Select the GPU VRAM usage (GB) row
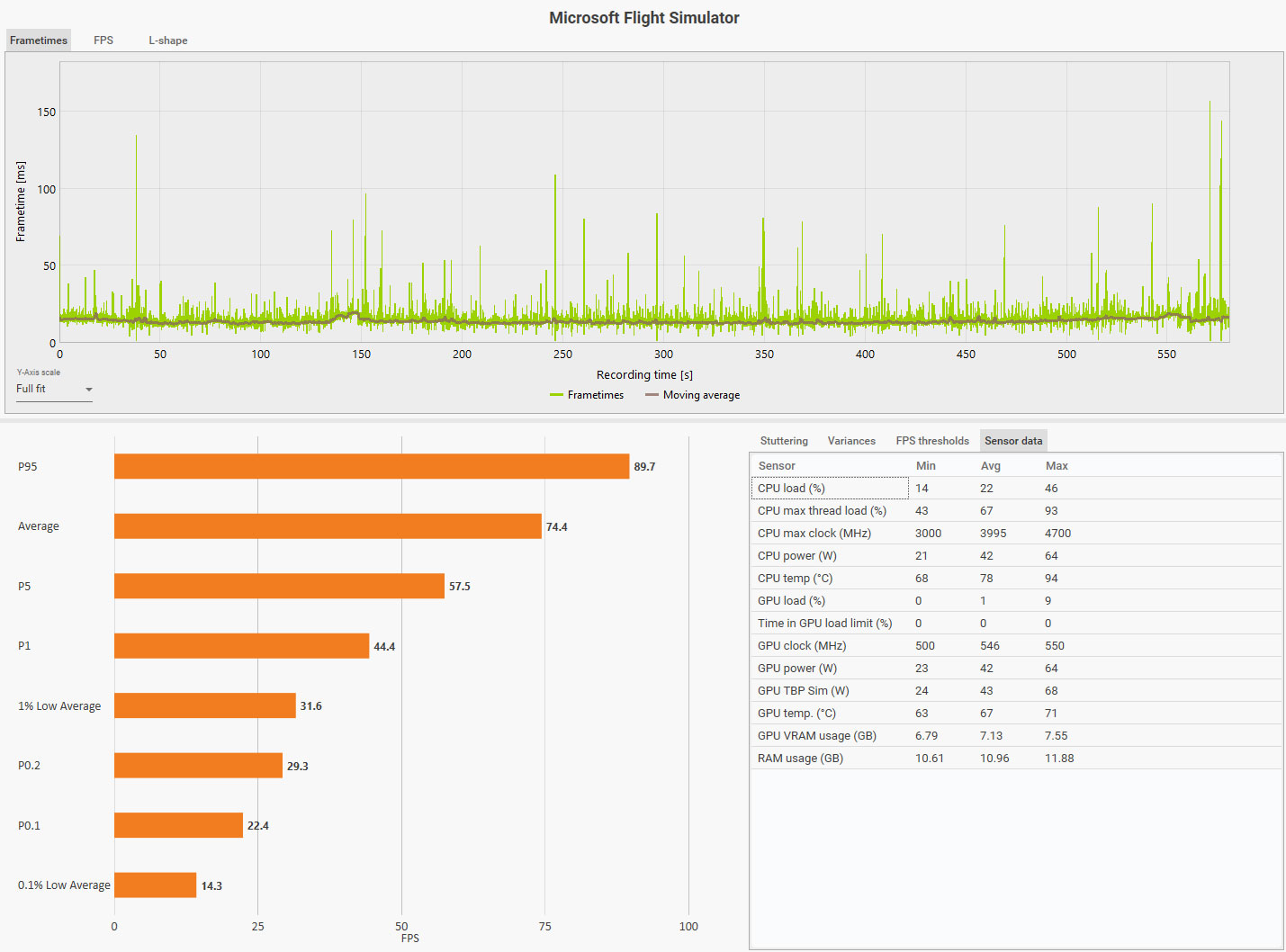This screenshot has width=1286, height=952. [x=1016, y=735]
